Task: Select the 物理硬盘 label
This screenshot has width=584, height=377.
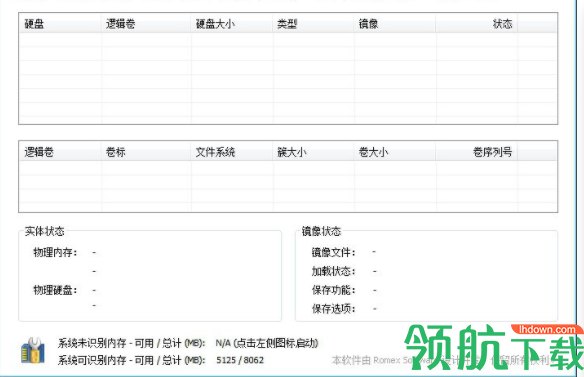Action: (x=55, y=290)
